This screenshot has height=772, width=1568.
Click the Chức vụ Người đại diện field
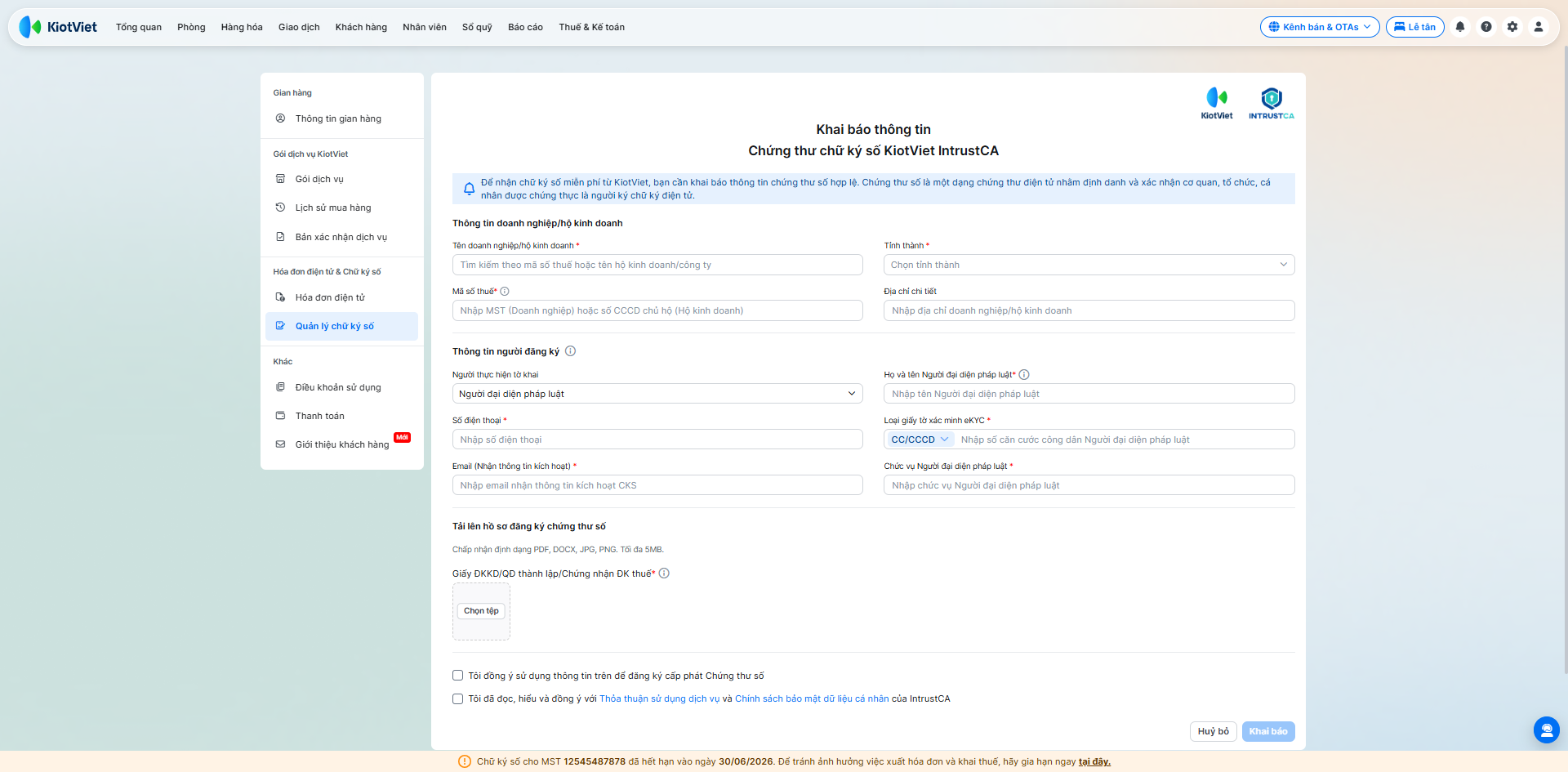point(1089,485)
